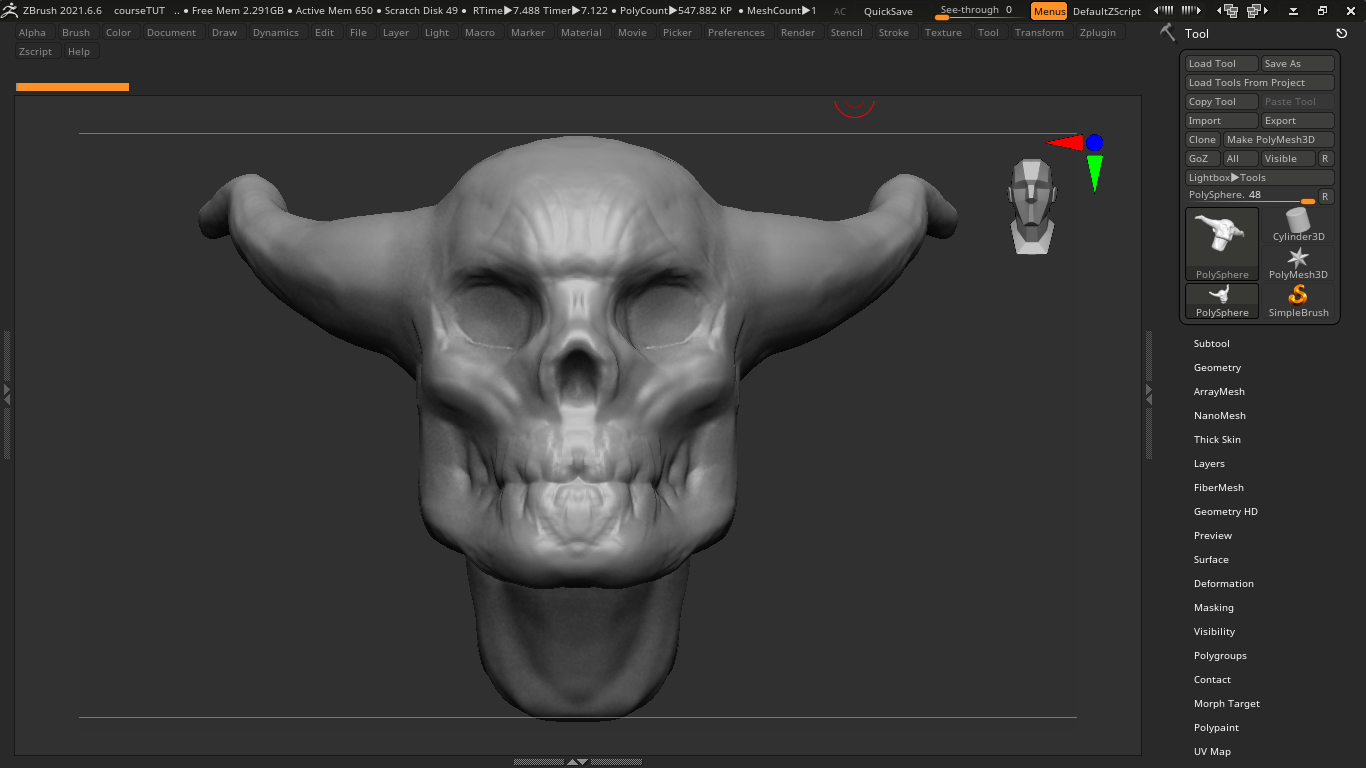The image size is (1366, 768).
Task: Expand the Subtool section
Action: pyautogui.click(x=1211, y=344)
